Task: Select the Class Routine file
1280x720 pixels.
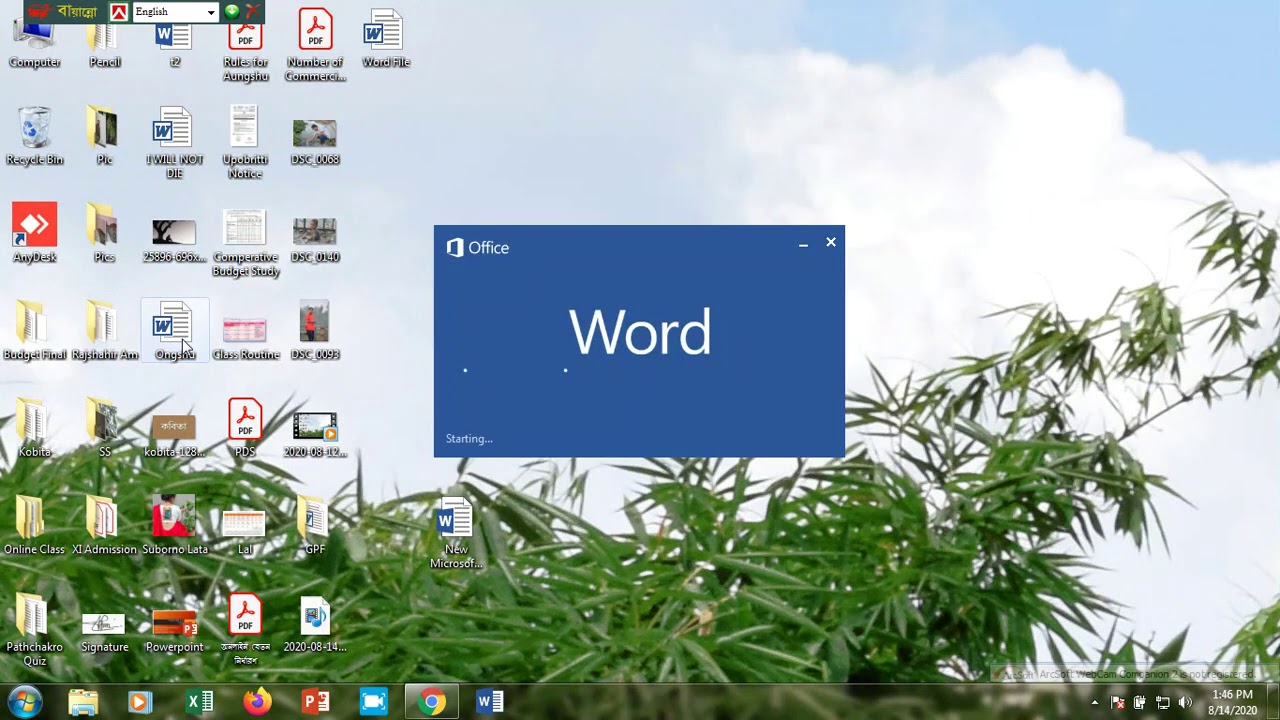Action: 245,338
